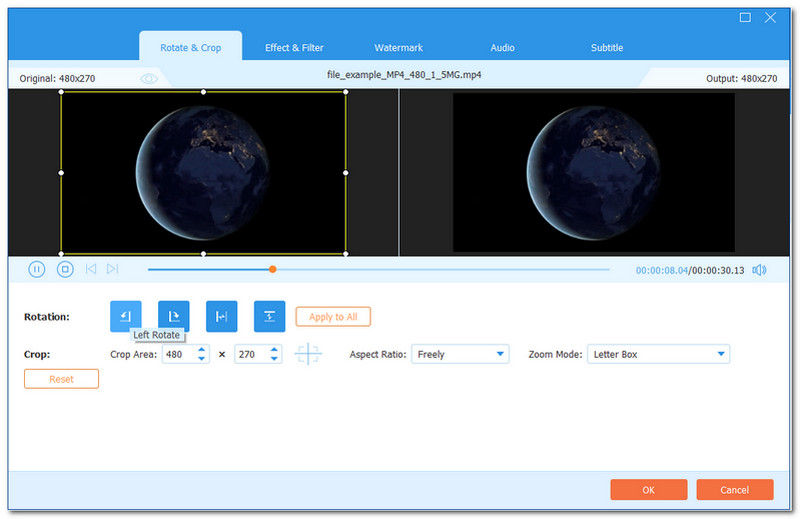800x519 pixels.
Task: Flip the video horizontally
Action: click(x=221, y=316)
